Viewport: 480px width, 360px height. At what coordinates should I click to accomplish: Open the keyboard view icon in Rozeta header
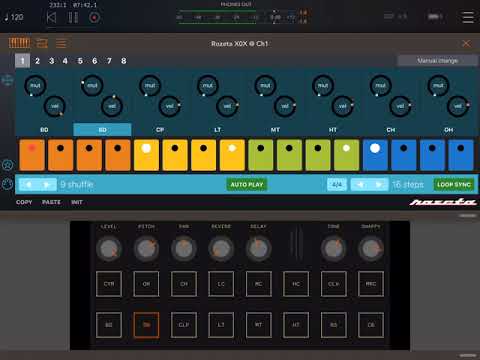(x=19, y=43)
